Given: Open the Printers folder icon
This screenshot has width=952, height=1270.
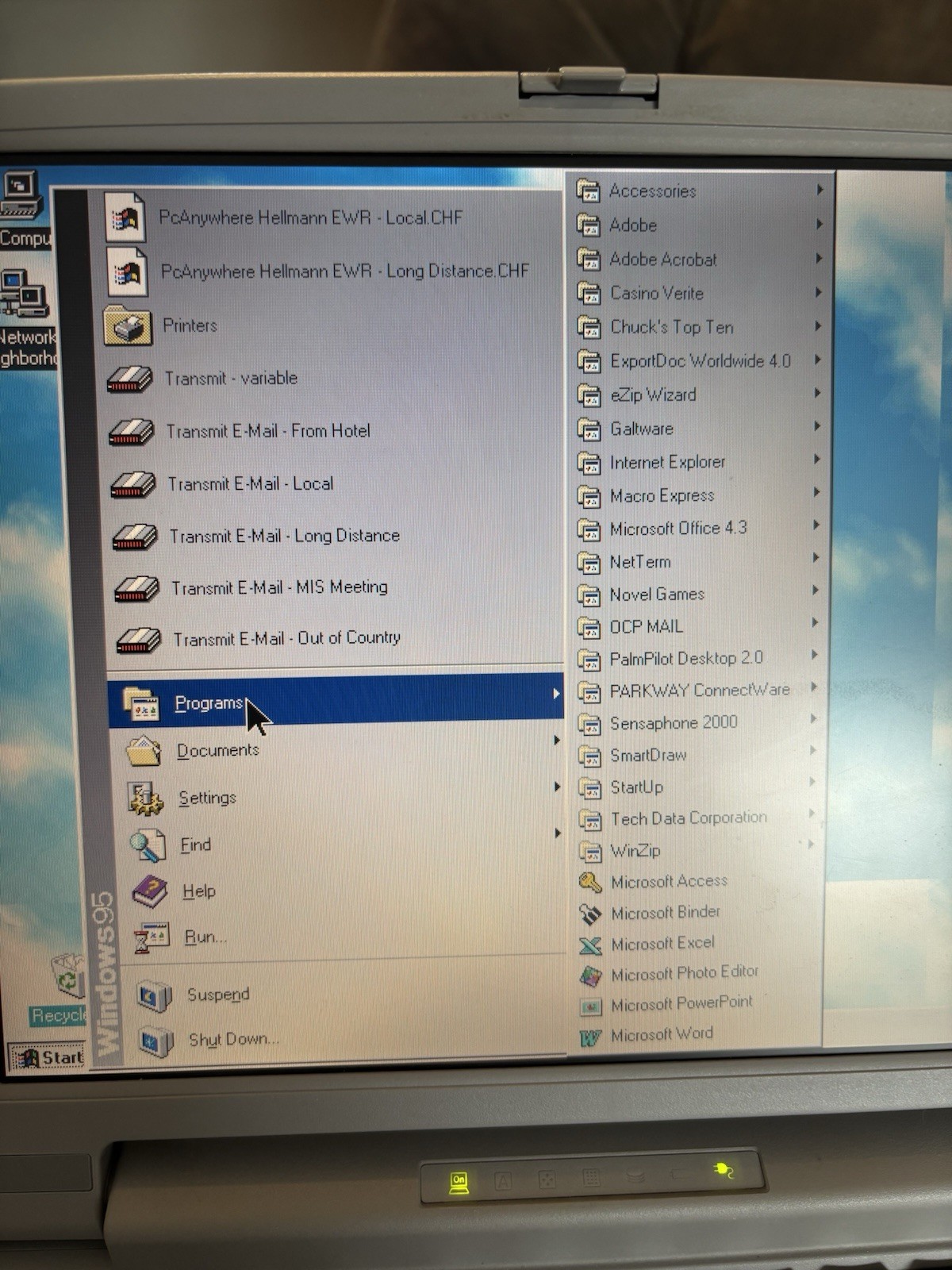Looking at the screenshot, I should click(x=128, y=325).
